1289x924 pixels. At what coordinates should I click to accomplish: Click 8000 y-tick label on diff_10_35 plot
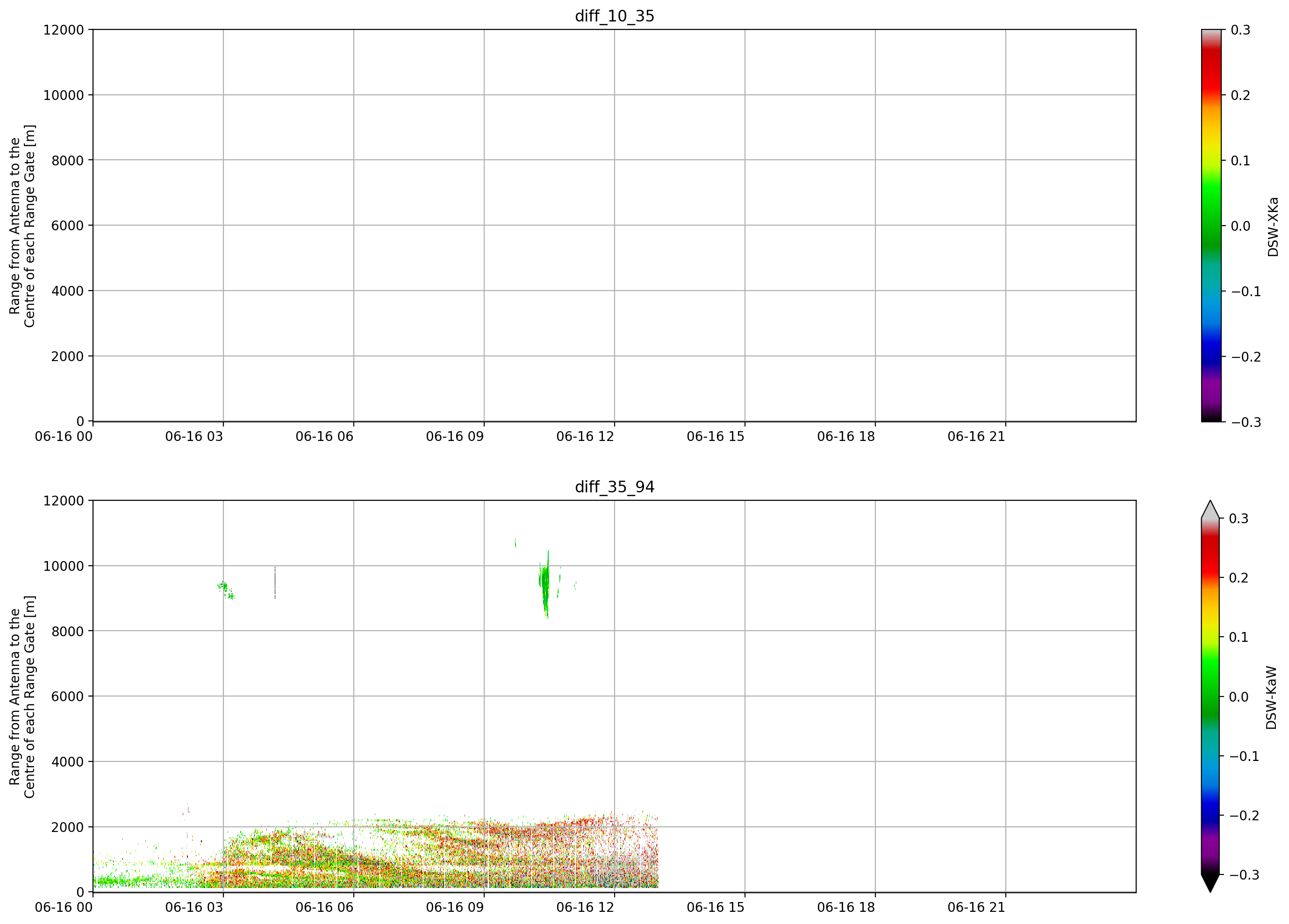[x=68, y=160]
